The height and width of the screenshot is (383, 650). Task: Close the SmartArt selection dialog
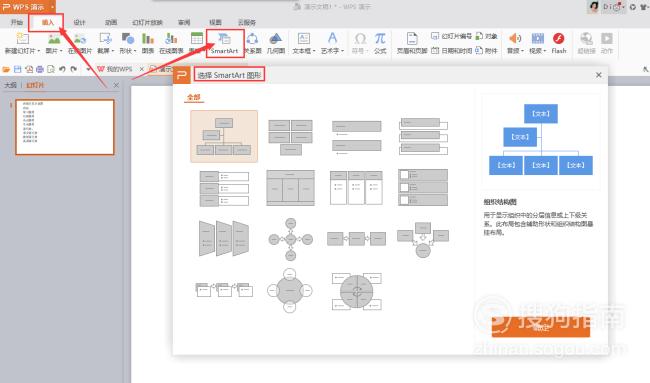[x=598, y=75]
